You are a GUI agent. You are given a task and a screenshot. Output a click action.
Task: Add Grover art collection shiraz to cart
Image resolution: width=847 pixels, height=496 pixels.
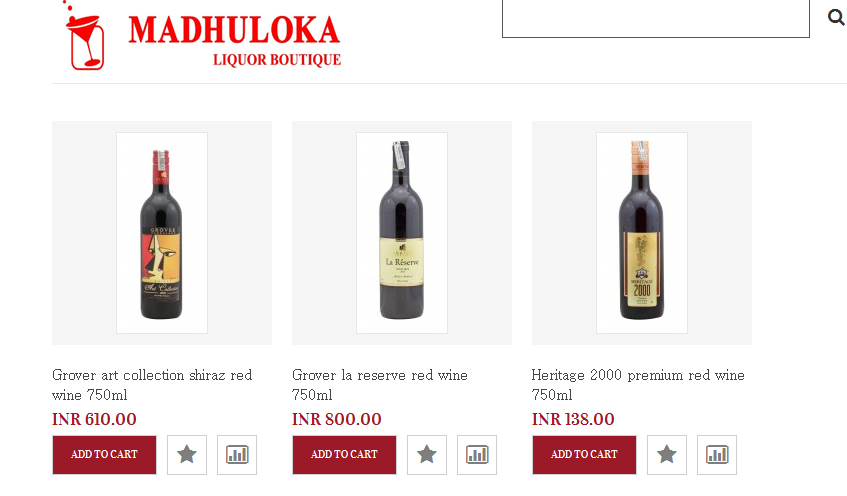(x=104, y=455)
